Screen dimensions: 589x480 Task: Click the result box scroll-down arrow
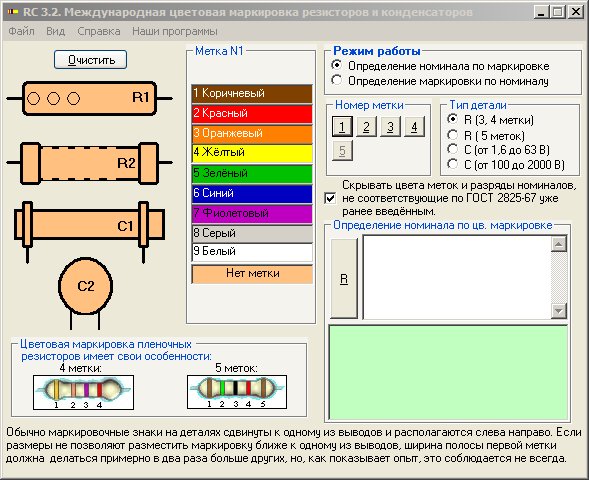pos(559,311)
